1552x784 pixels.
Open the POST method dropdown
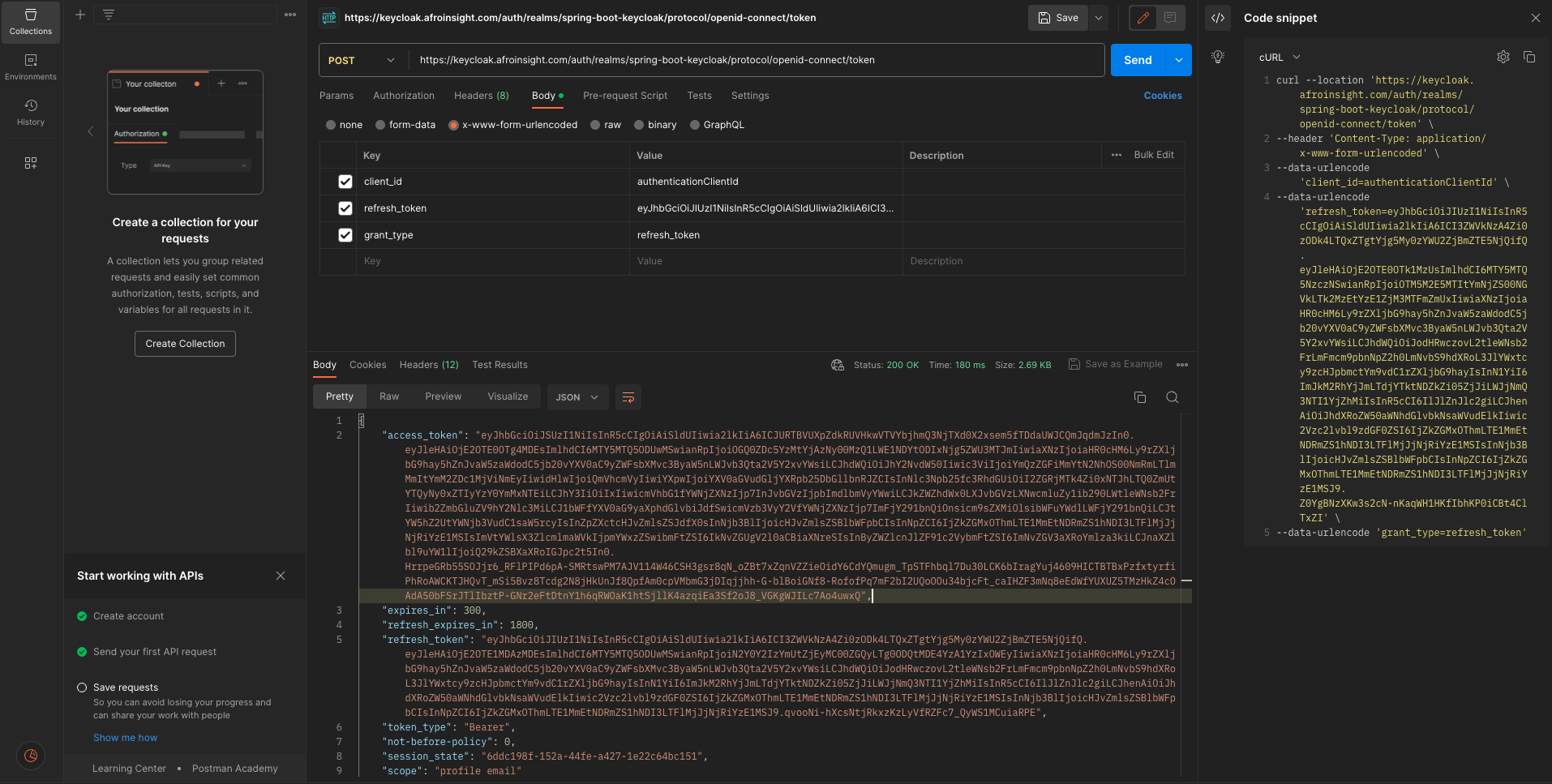(363, 60)
